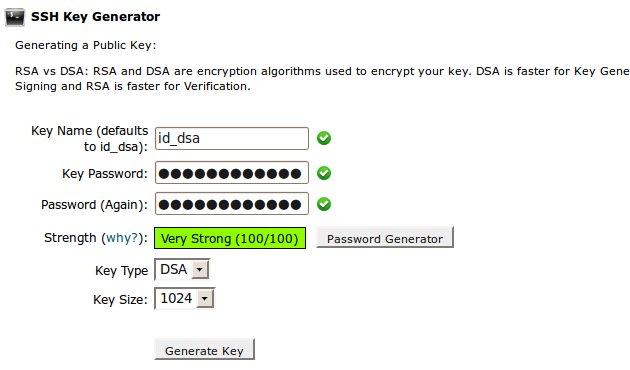Click green checkmark beside Password (Again) field
The height and width of the screenshot is (370, 630).
pos(324,204)
